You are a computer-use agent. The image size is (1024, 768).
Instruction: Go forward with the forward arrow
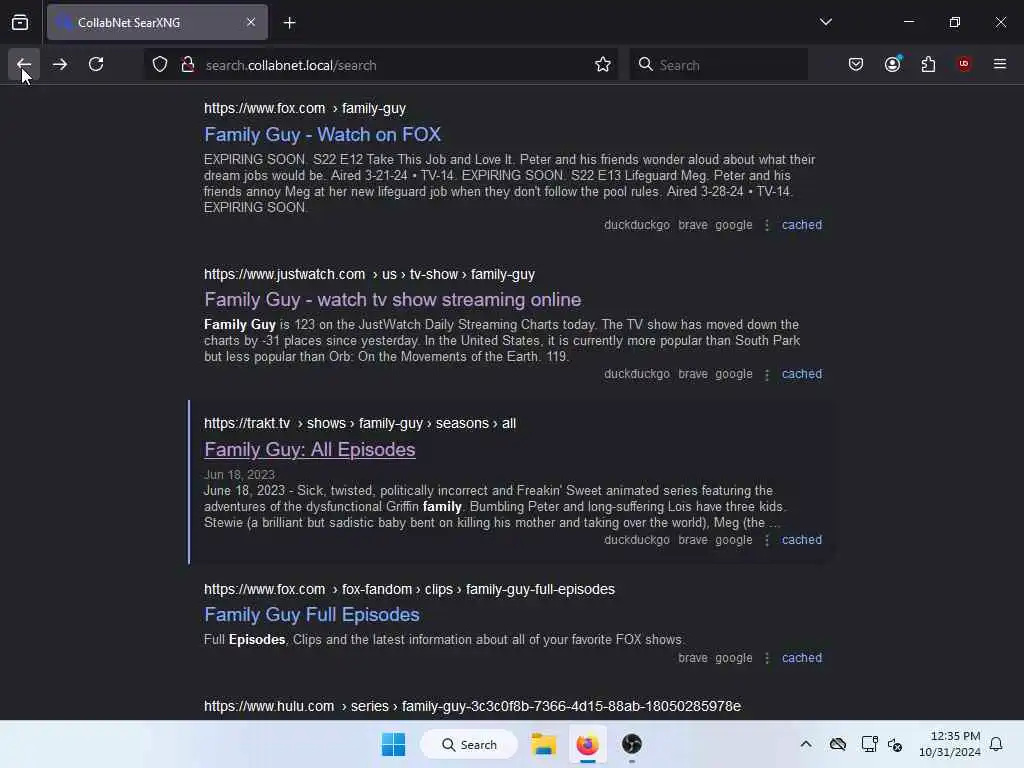click(59, 65)
